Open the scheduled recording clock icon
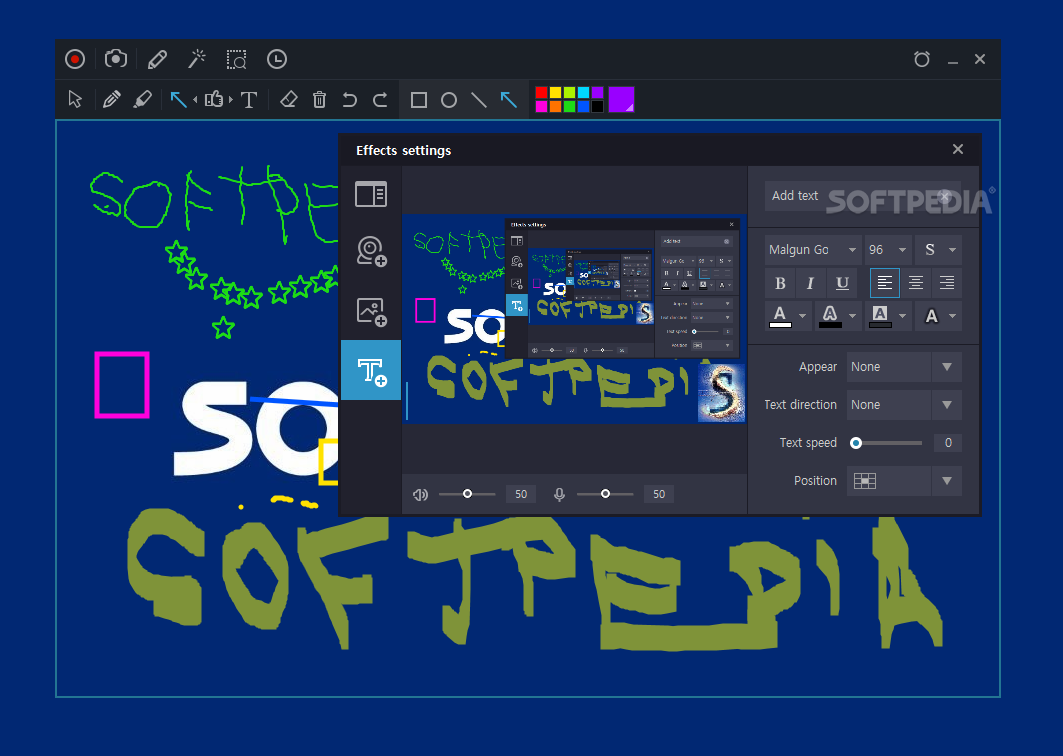 [277, 60]
